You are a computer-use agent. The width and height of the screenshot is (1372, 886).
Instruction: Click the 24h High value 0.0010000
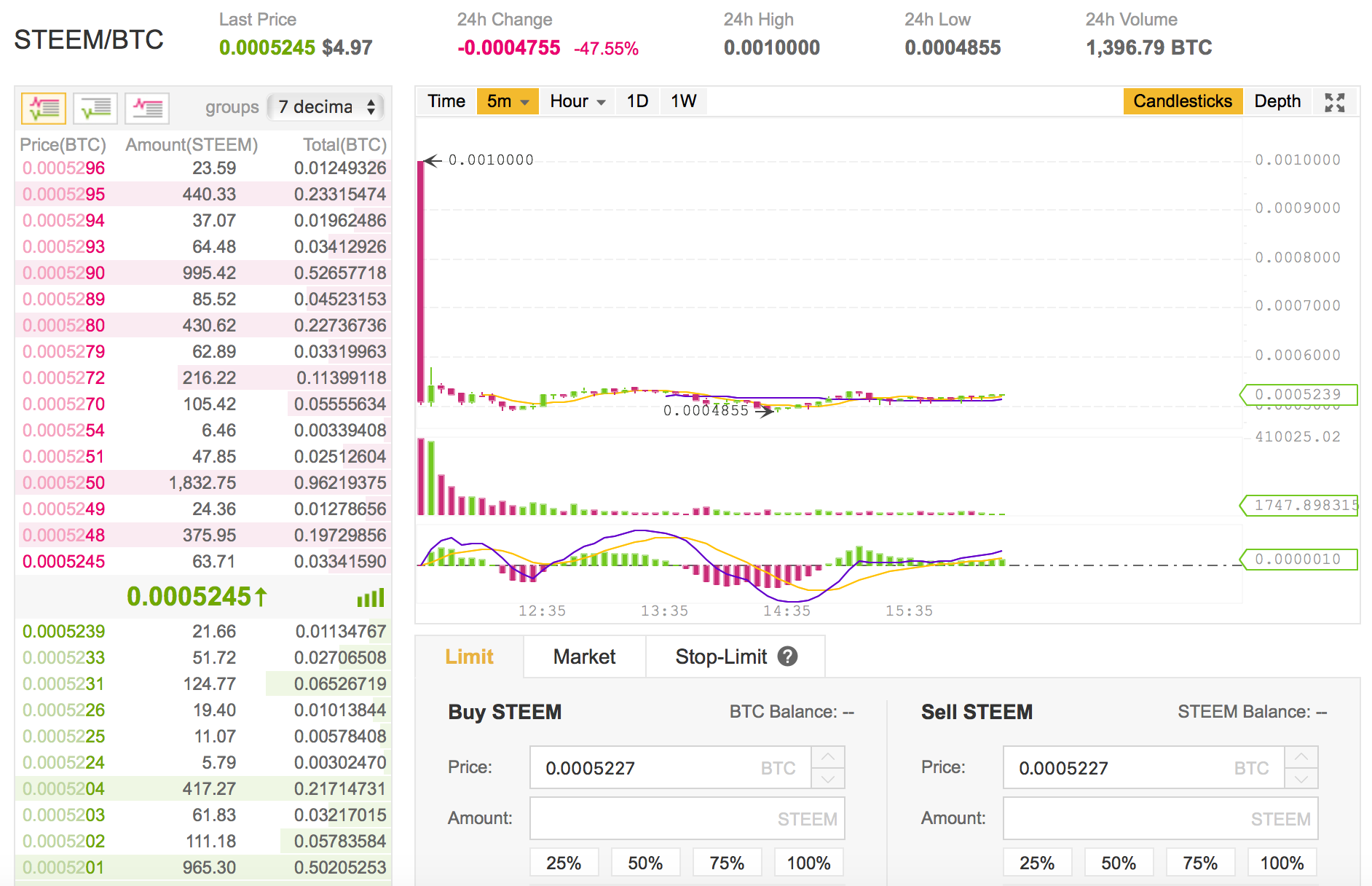click(x=772, y=48)
